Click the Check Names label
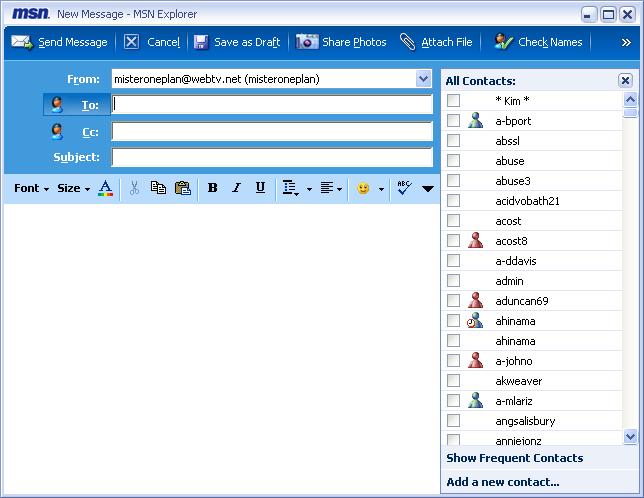Image resolution: width=644 pixels, height=498 pixels. (550, 42)
